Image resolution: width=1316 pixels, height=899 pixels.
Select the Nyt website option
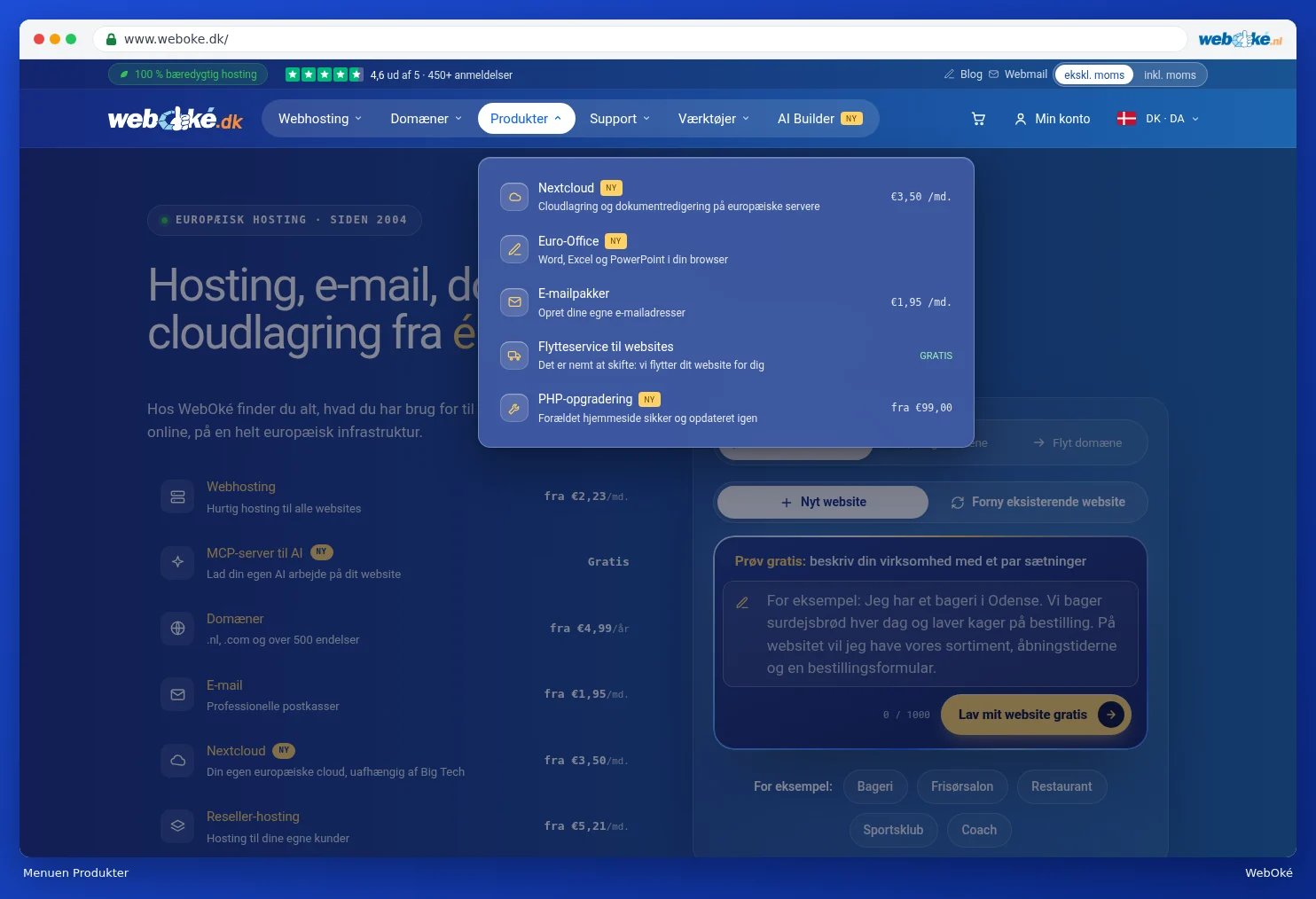click(823, 502)
